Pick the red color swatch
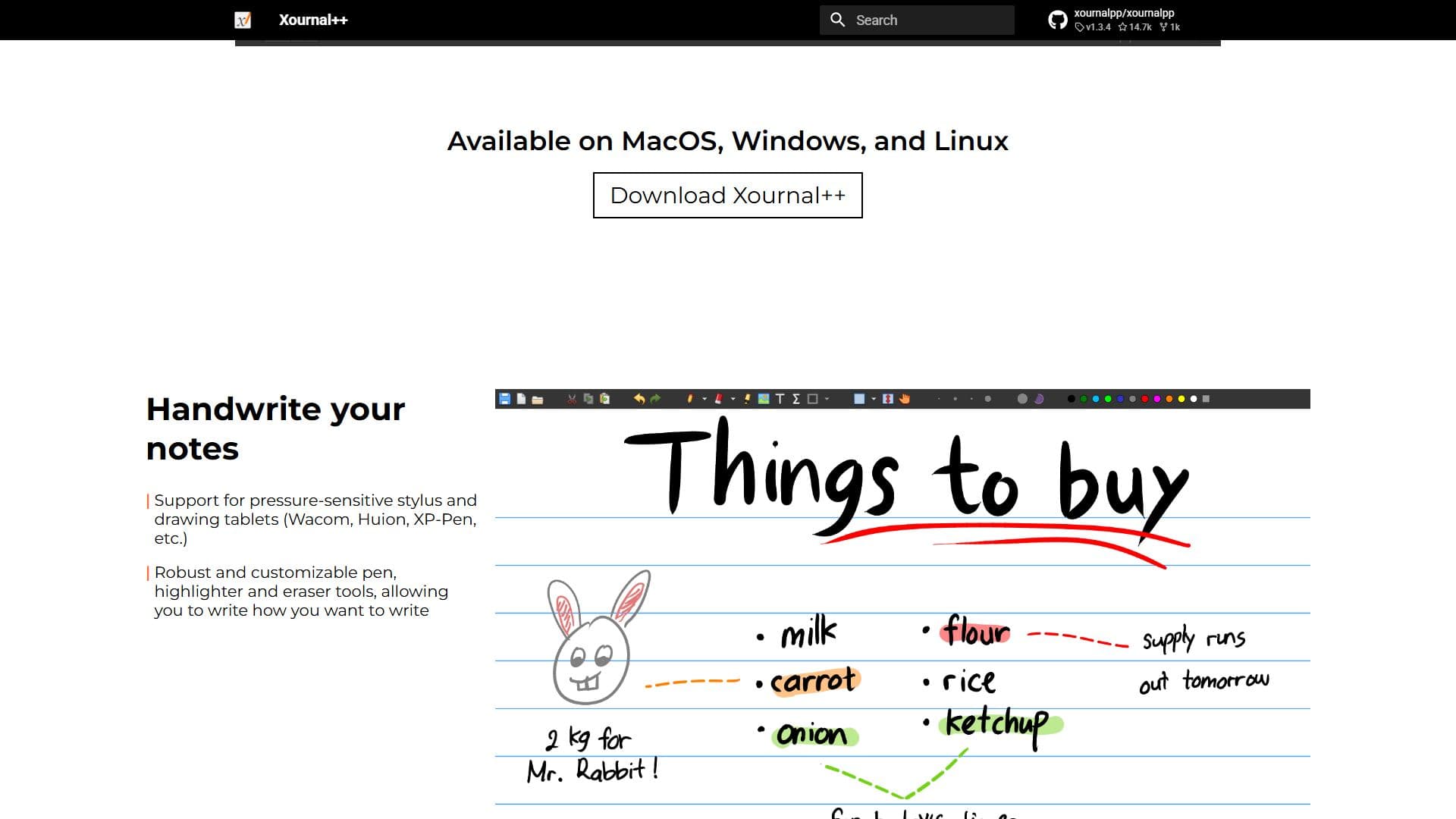The height and width of the screenshot is (819, 1456). point(1145,399)
